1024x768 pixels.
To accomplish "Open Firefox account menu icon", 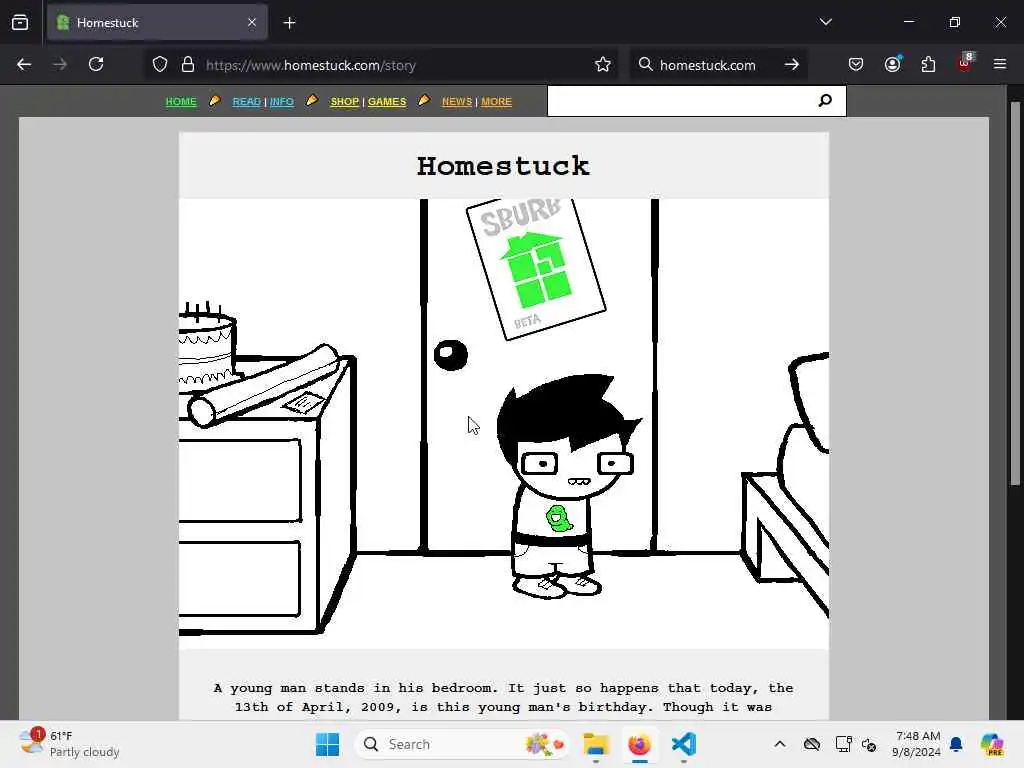I will [892, 64].
